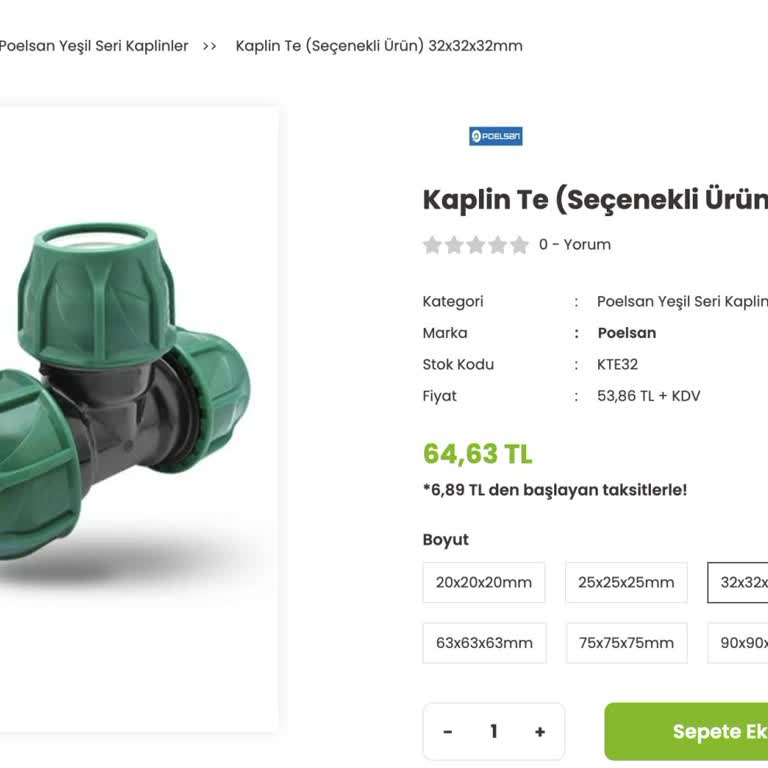Open the Kategori value Poelsan Yeşil Seri link
The height and width of the screenshot is (768, 768).
pyautogui.click(x=682, y=301)
